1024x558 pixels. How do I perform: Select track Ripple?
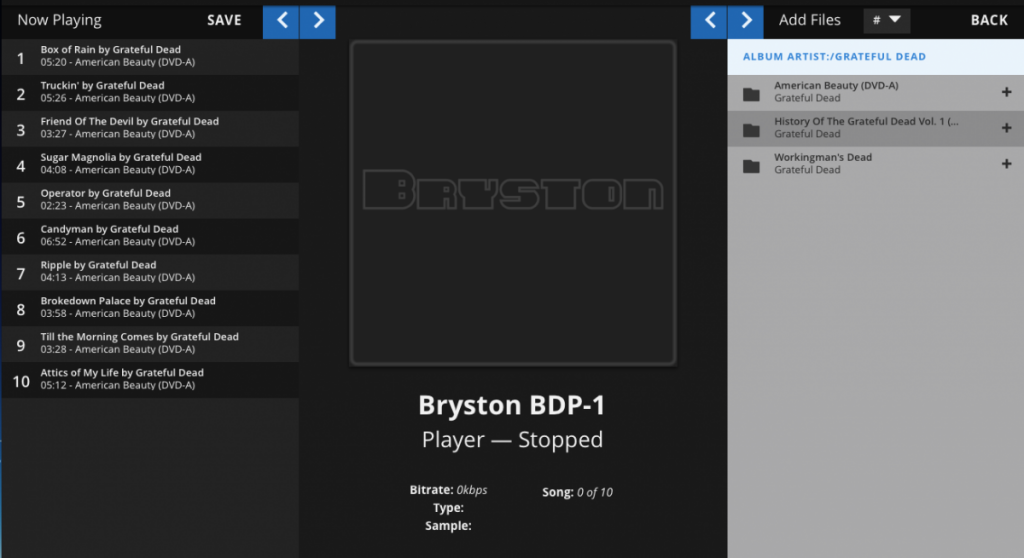coord(150,272)
